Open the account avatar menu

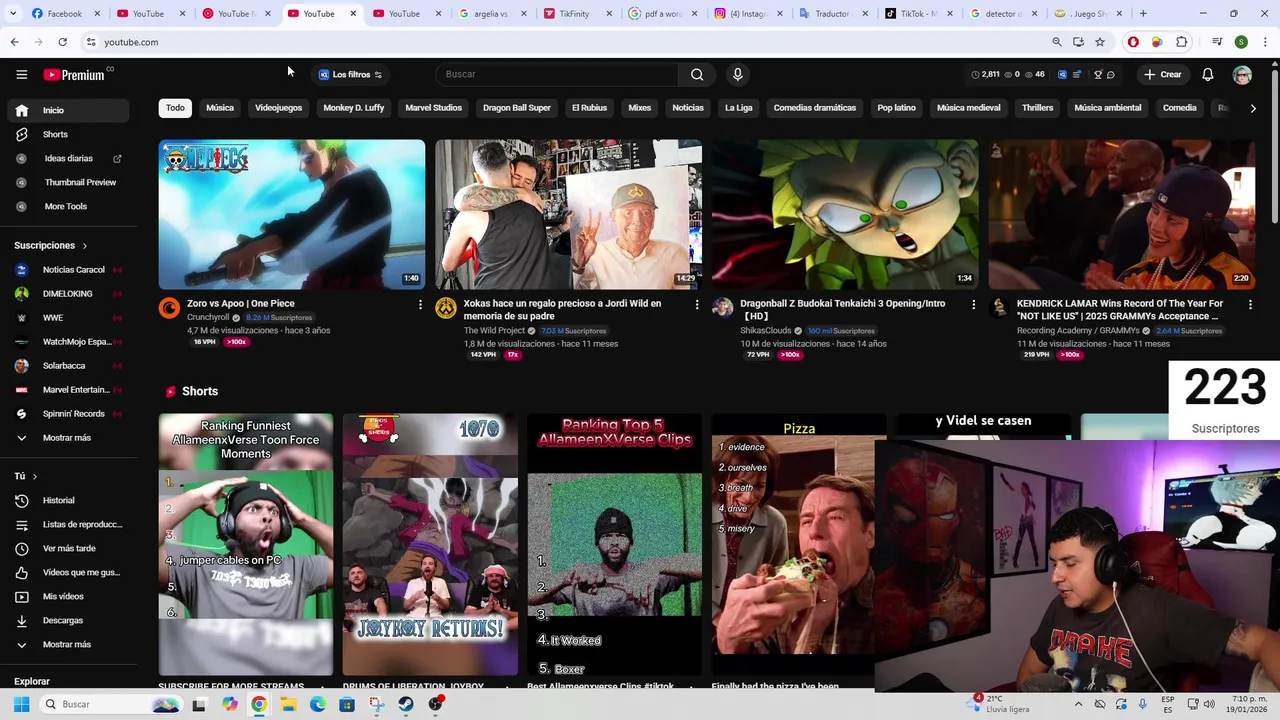1242,74
